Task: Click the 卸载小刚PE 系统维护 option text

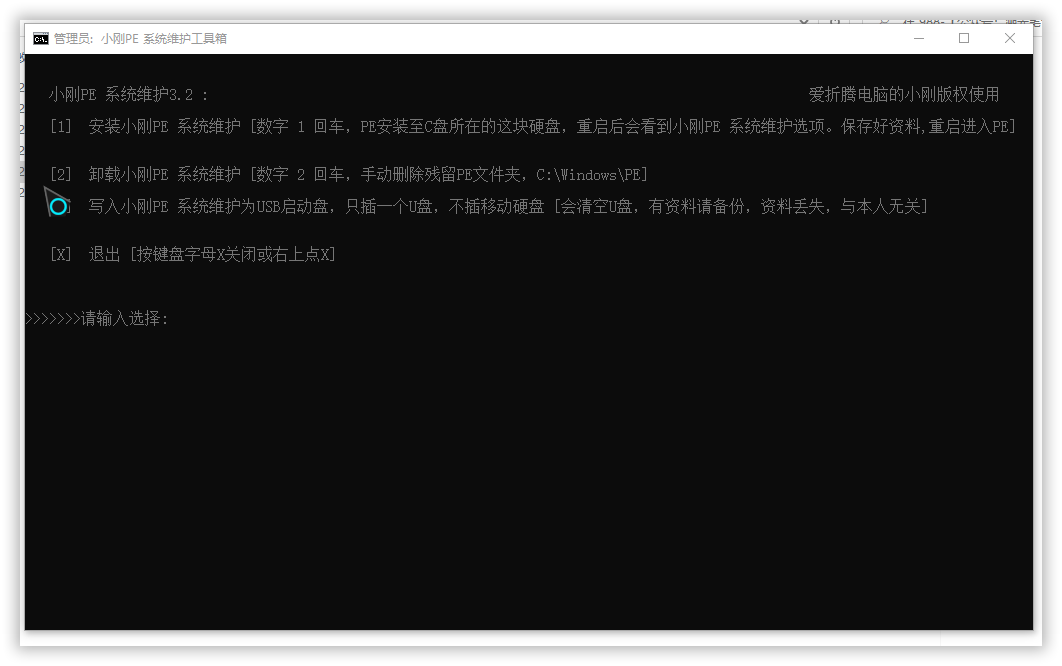Action: 165,175
